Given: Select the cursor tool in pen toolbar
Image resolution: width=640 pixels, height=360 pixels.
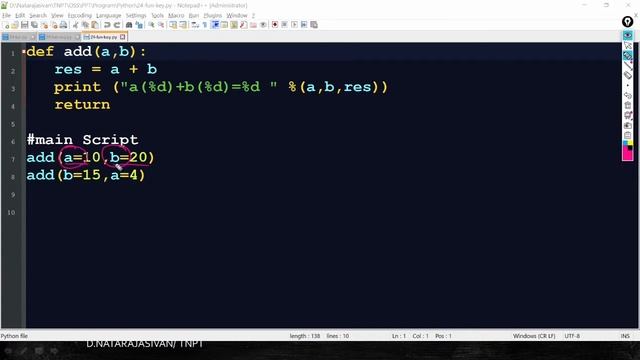Looking at the screenshot, I should coord(628,46).
